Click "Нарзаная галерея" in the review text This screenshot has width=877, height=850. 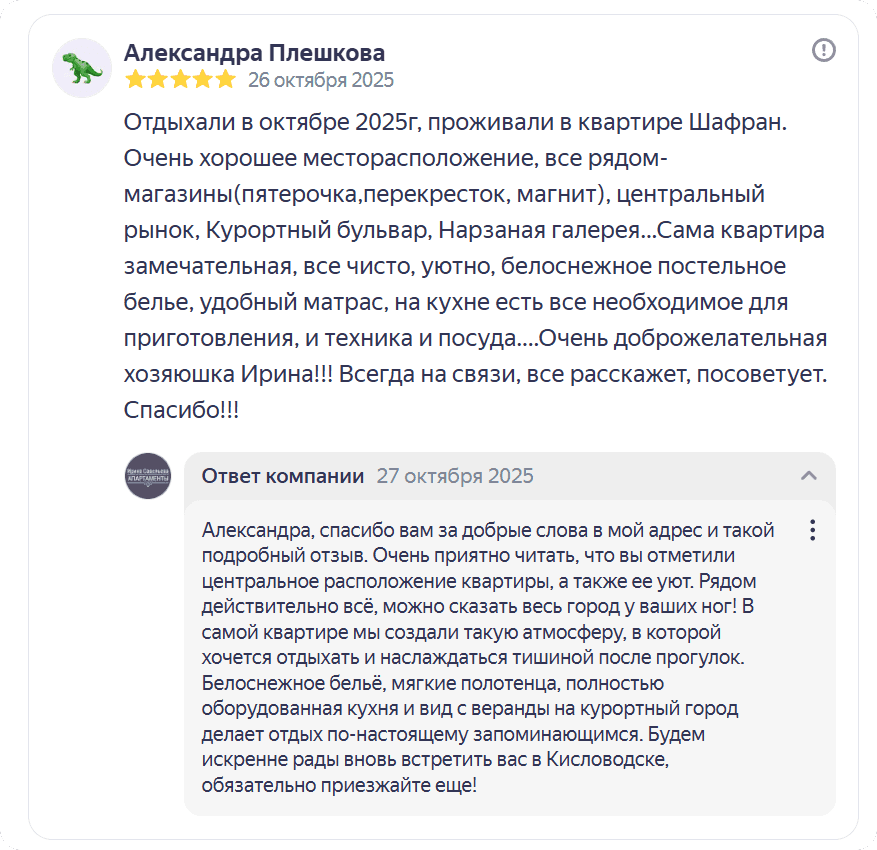[538, 231]
